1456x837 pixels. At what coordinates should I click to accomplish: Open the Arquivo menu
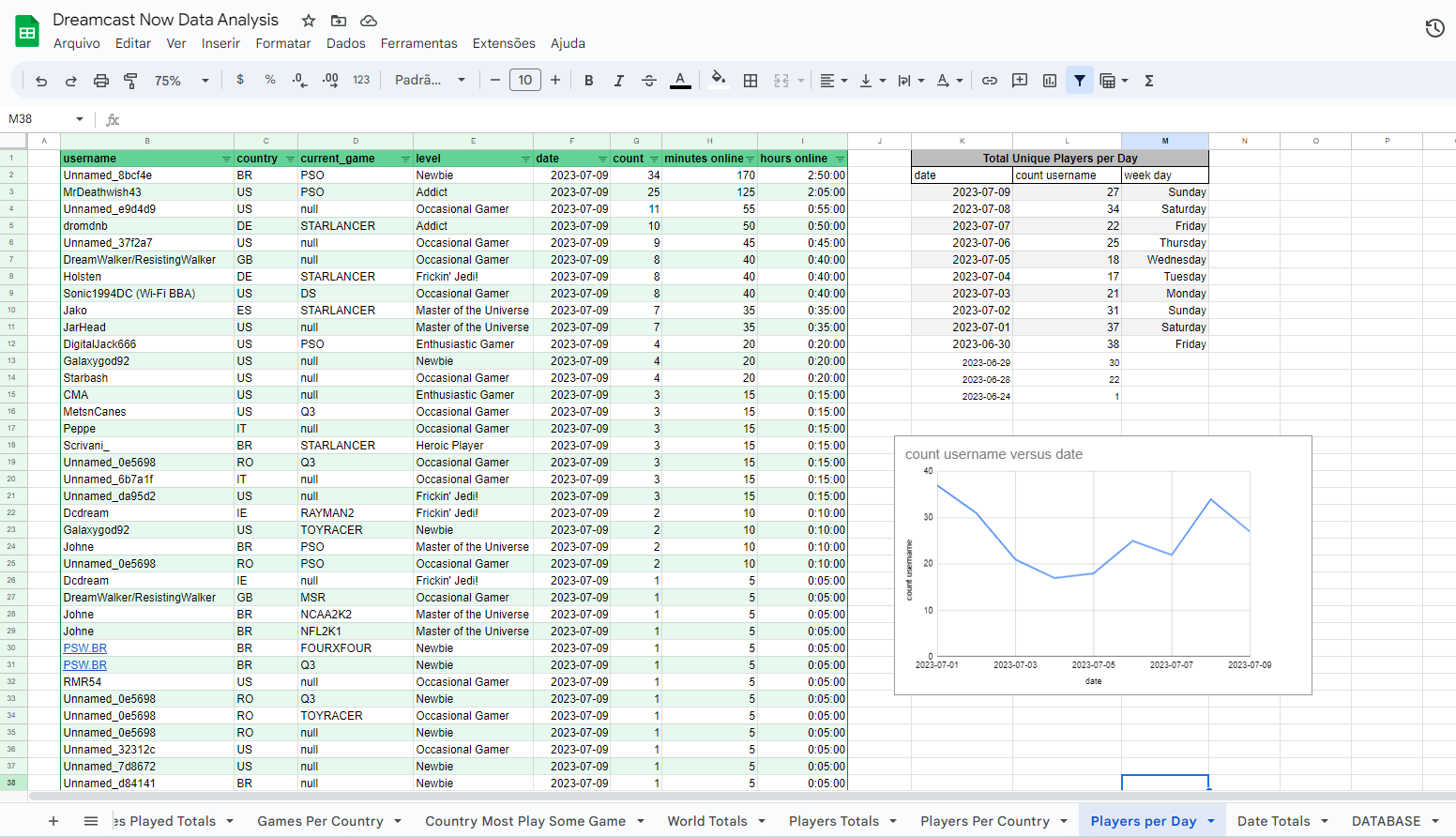[x=77, y=43]
